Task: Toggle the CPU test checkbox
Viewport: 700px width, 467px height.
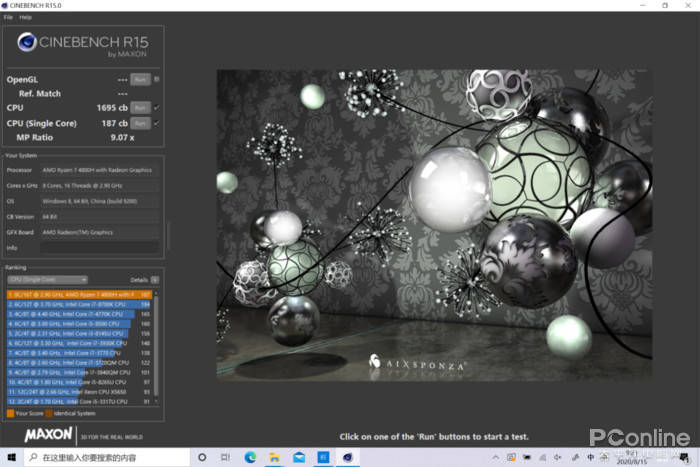Action: click(157, 107)
